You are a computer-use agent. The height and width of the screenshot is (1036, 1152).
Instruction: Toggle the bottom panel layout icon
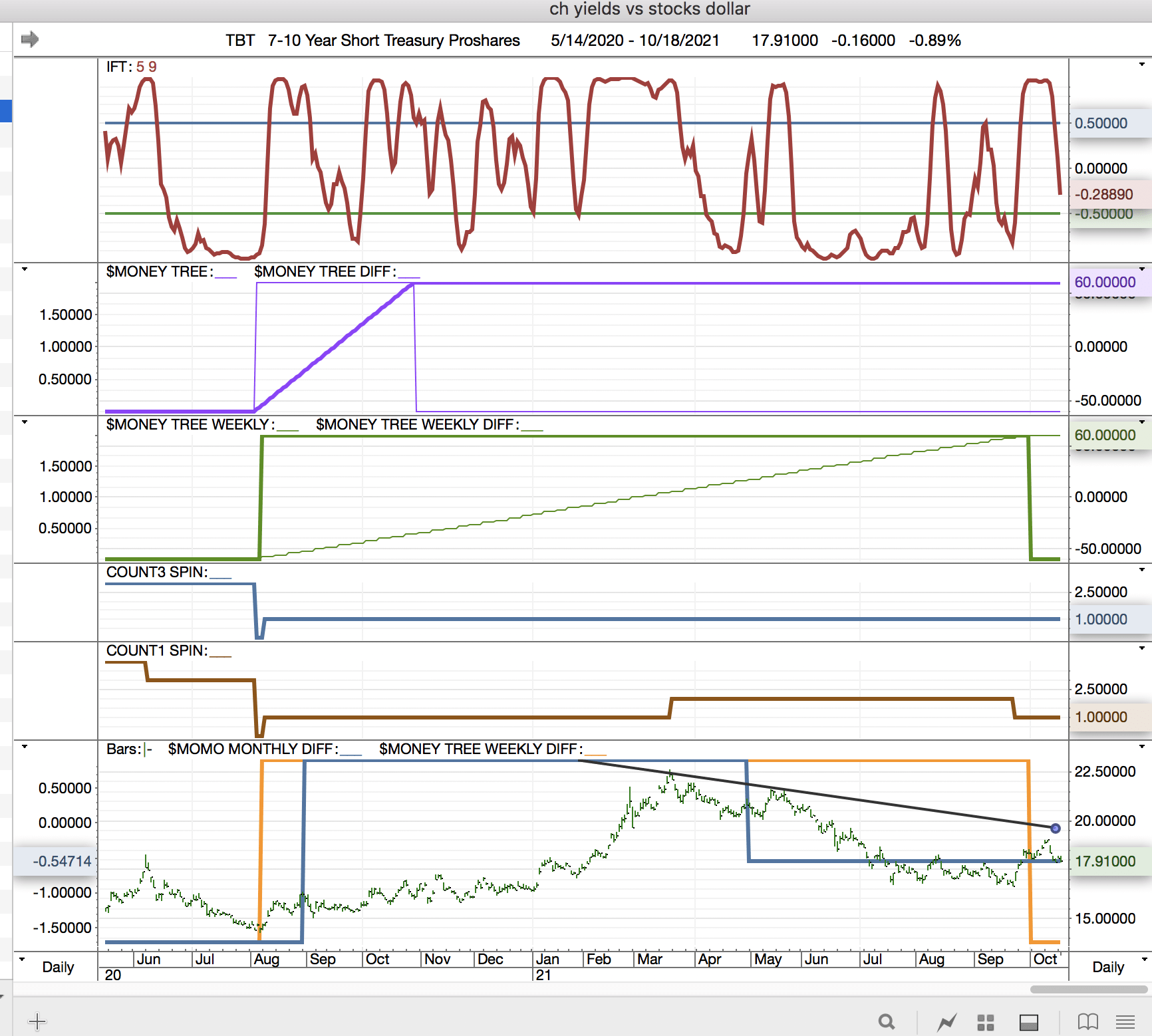[1028, 1022]
